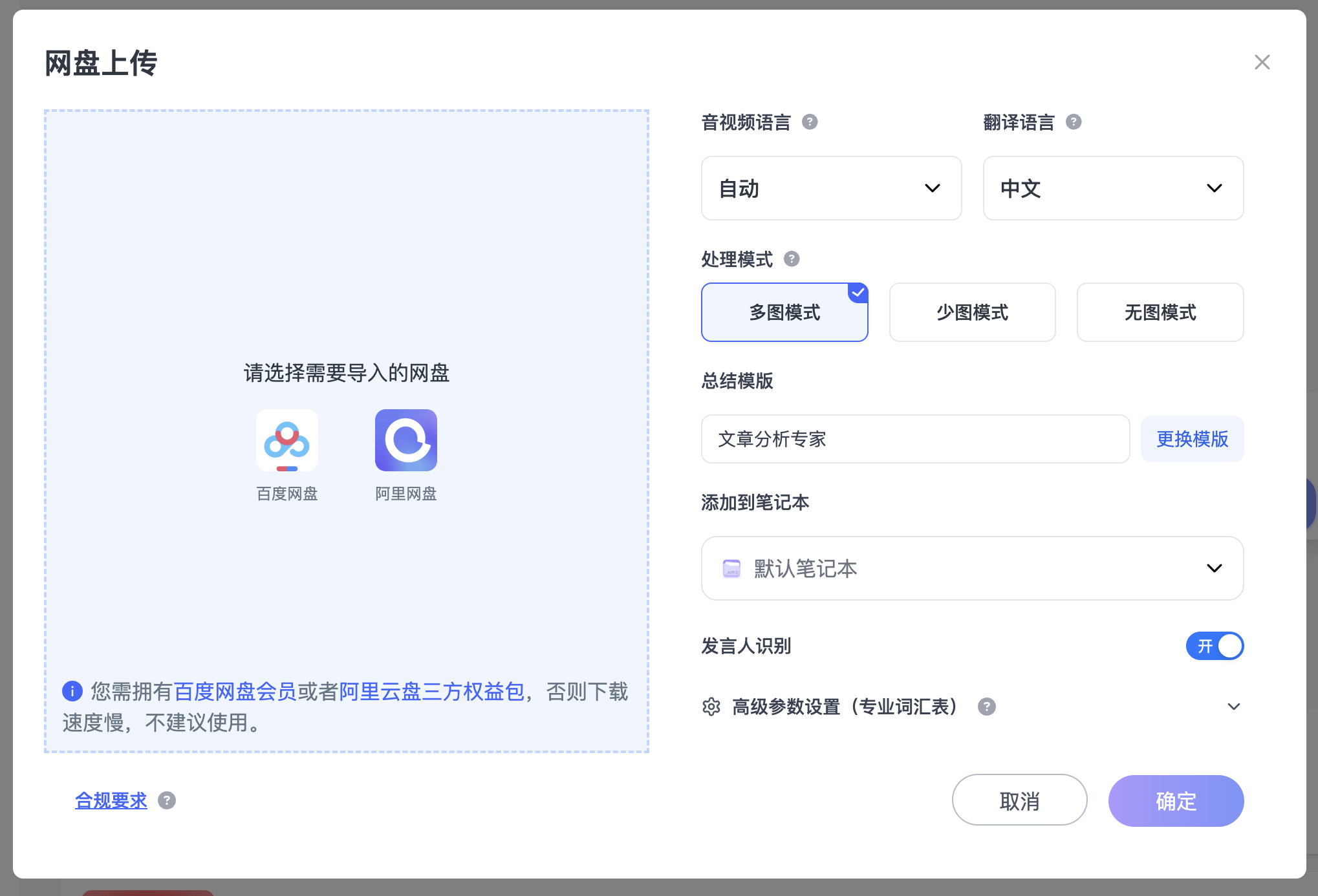Click the help icon next to 翻译语言
Screen dimensions: 1318x896
click(x=1074, y=122)
